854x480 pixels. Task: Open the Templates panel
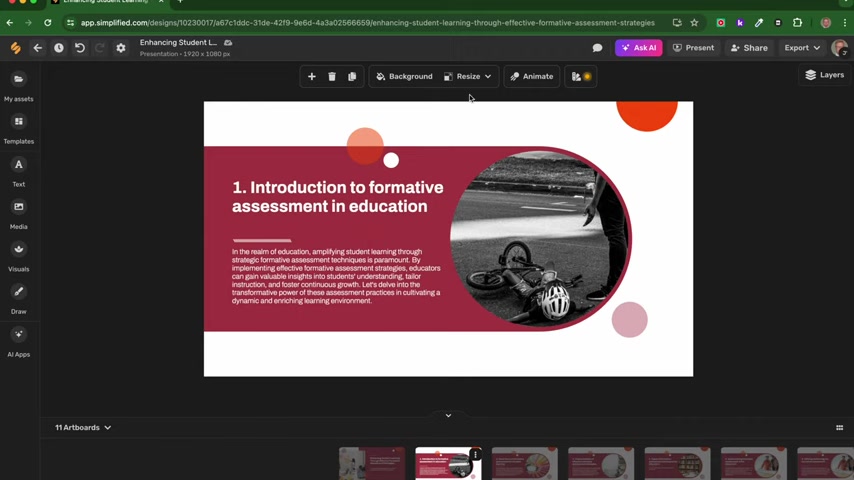click(x=18, y=127)
